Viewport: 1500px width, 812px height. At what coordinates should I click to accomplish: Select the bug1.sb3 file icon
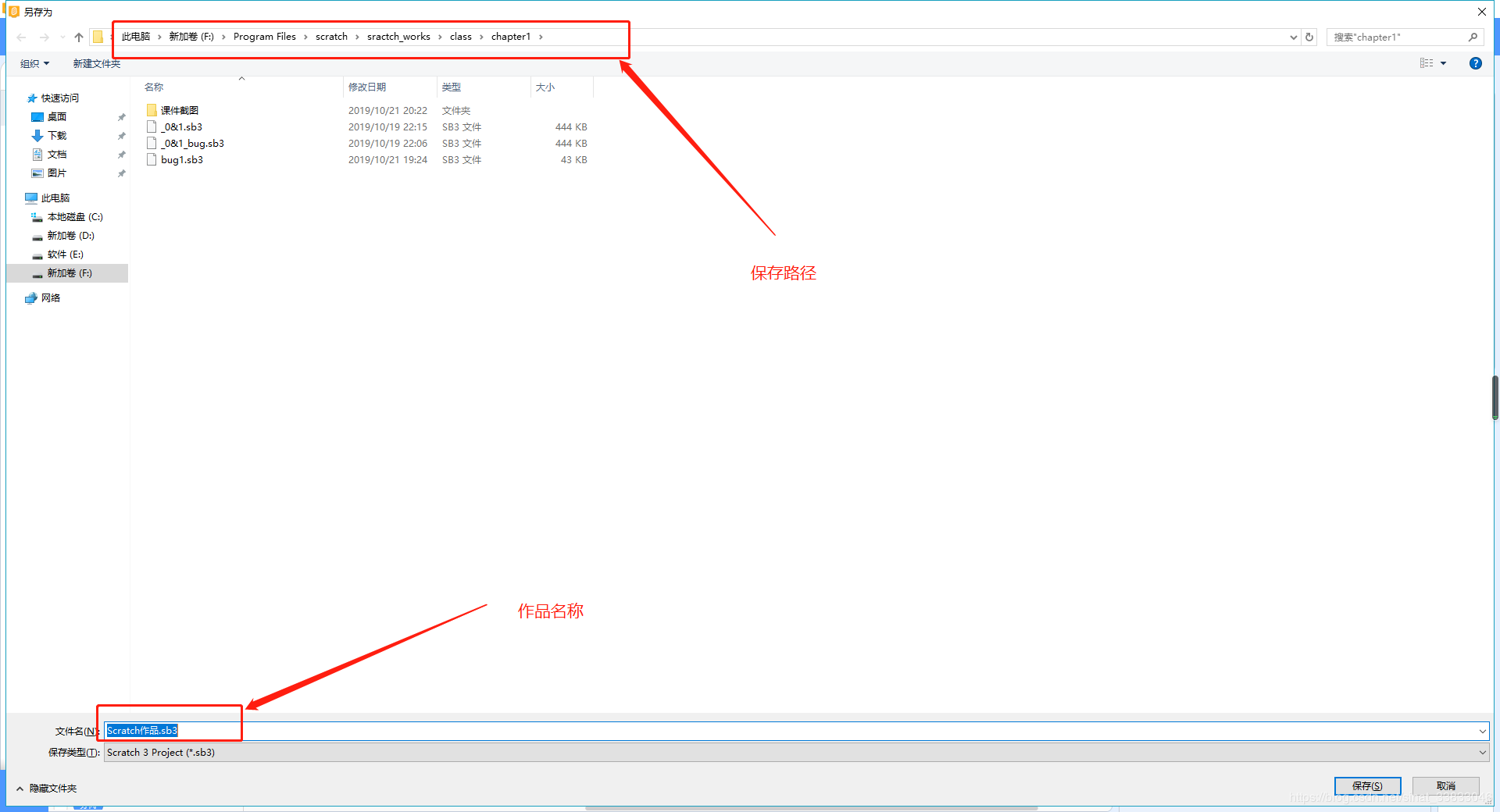tap(152, 159)
